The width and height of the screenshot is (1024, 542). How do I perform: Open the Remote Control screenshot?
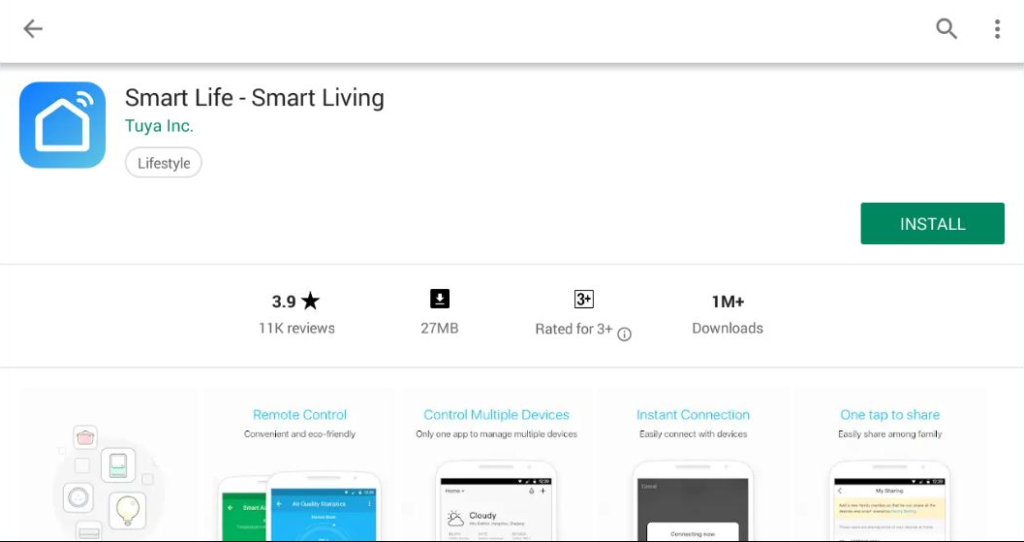(299, 465)
